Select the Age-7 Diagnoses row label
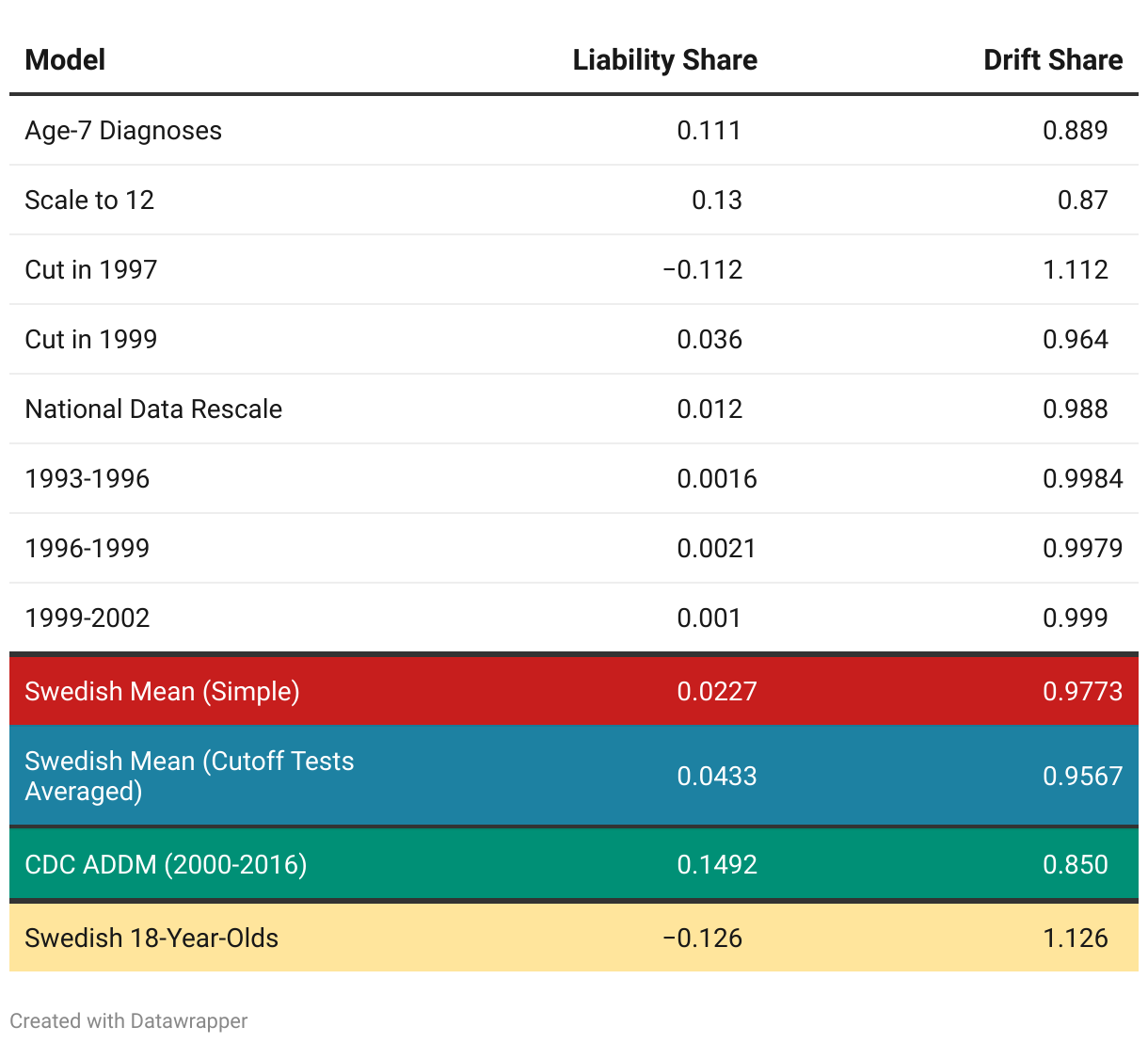The height and width of the screenshot is (1043, 1148). [x=123, y=131]
